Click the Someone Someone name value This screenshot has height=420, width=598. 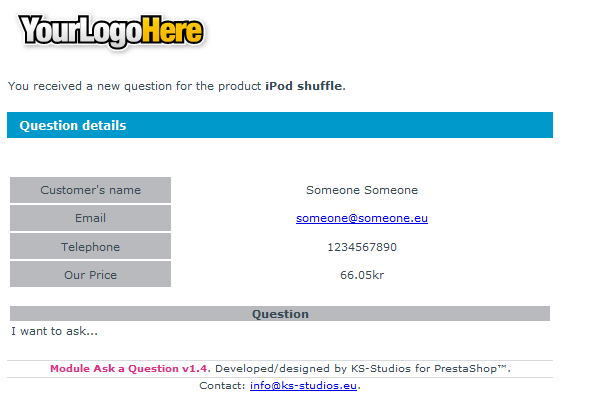click(x=362, y=190)
